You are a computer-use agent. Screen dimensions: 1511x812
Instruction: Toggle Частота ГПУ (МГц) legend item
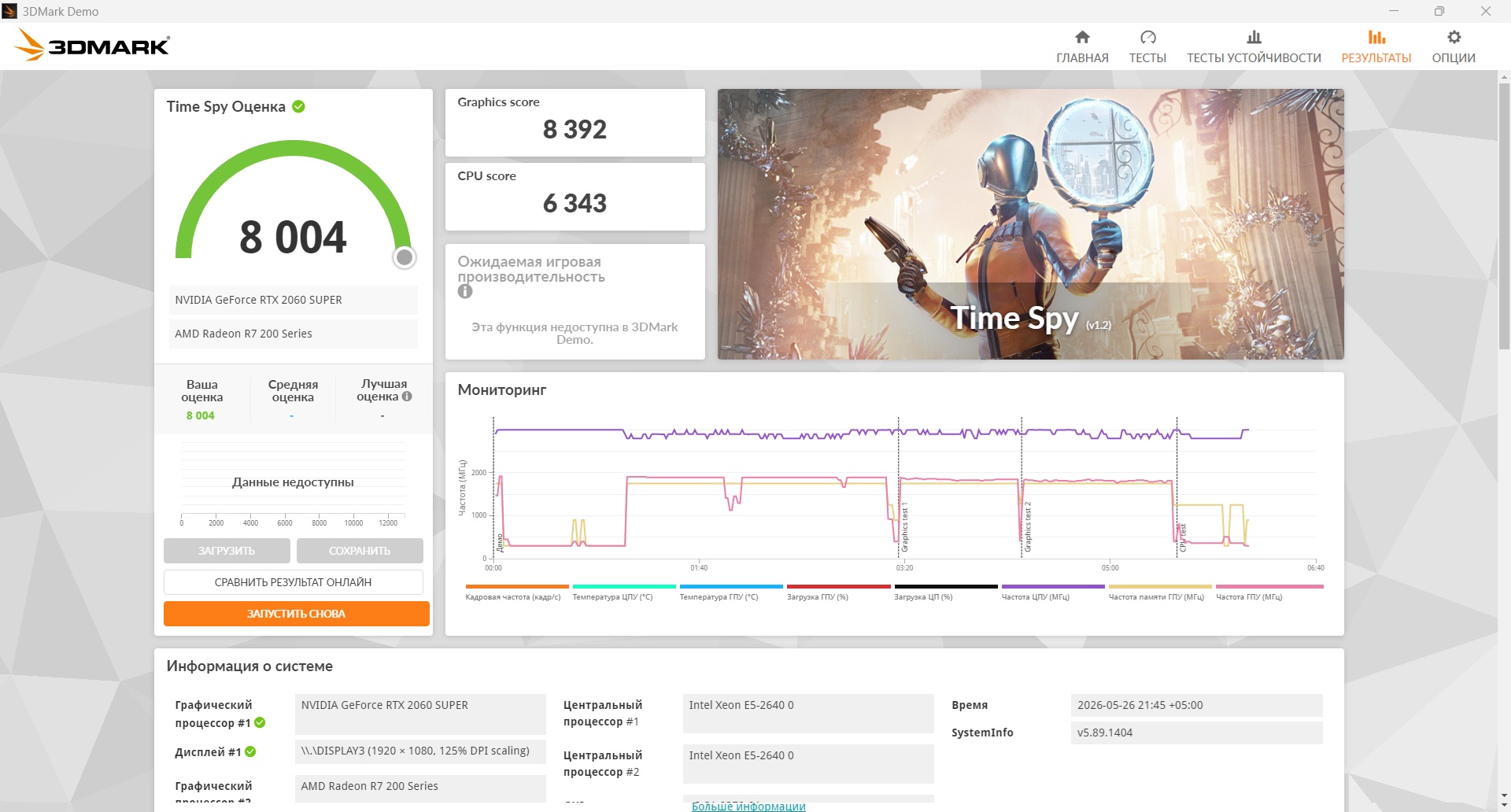click(1269, 592)
